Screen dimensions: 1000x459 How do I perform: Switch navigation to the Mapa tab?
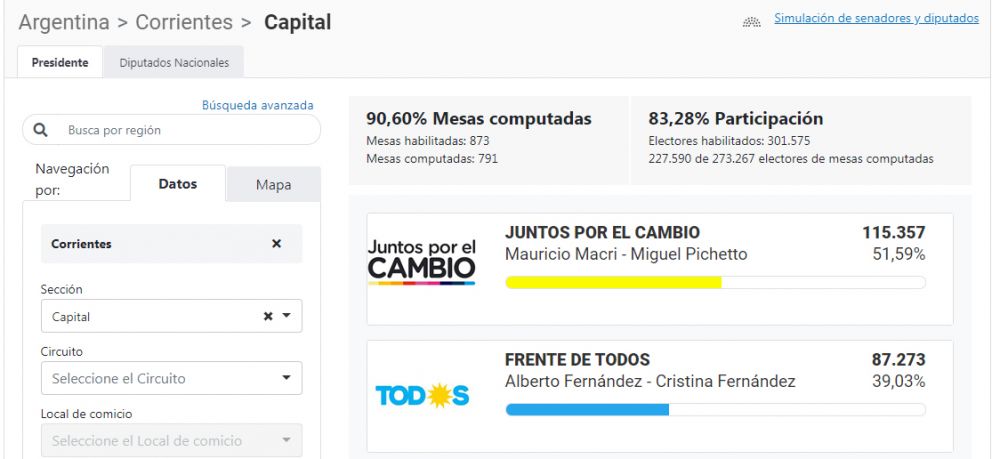273,184
